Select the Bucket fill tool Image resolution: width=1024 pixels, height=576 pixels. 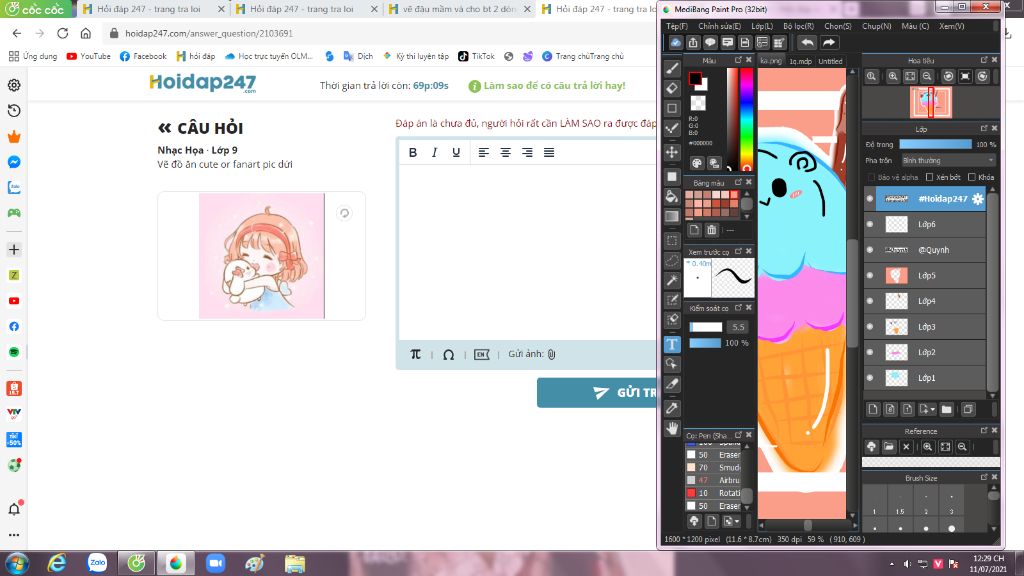[672, 197]
